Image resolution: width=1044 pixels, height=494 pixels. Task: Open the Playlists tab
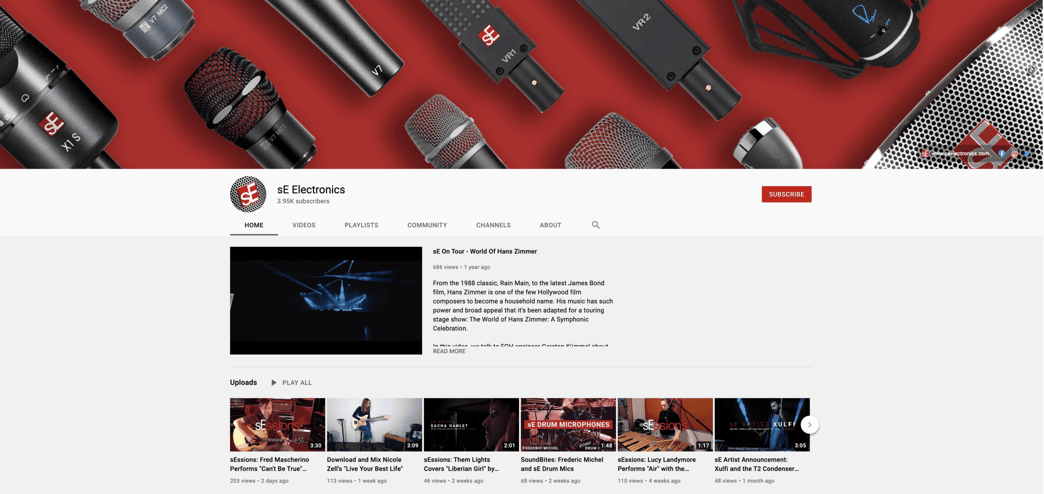tap(362, 225)
